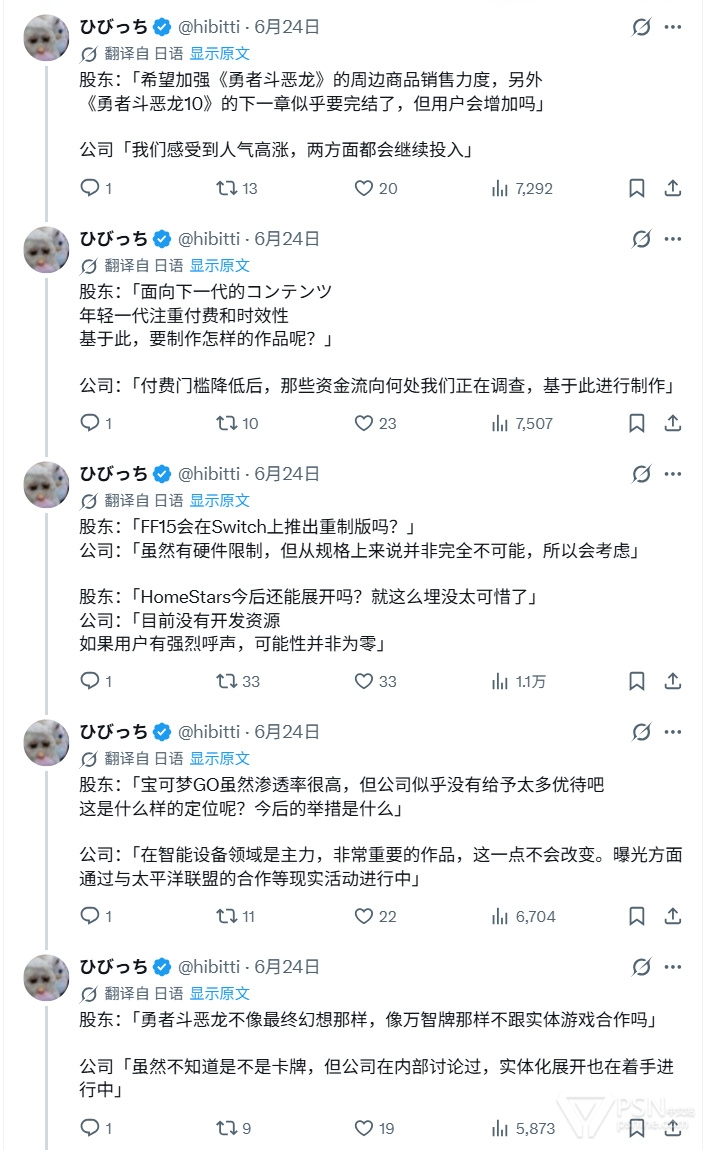
Task: Open Grok icon on first tweet
Action: (x=641, y=27)
